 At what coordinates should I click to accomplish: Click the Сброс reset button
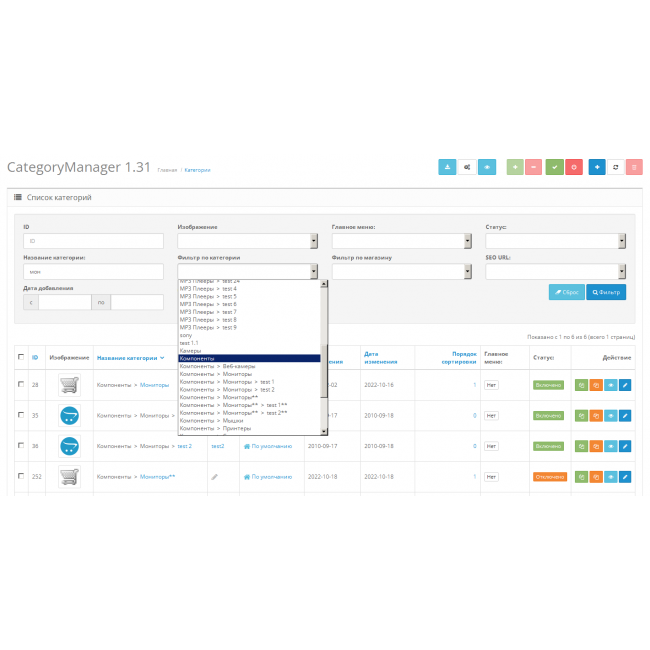pyautogui.click(x=567, y=292)
